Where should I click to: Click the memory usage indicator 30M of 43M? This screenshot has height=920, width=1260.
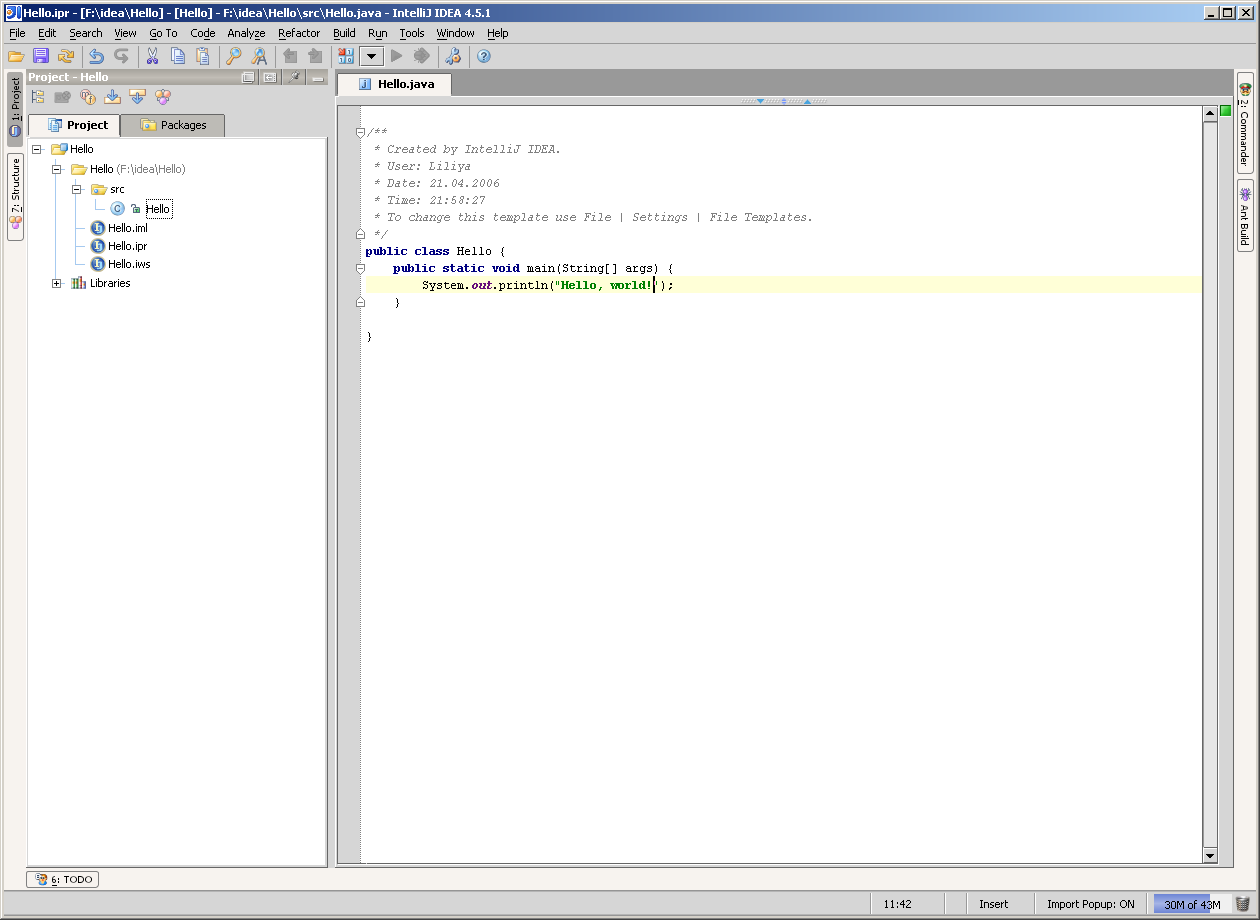pyautogui.click(x=1192, y=904)
